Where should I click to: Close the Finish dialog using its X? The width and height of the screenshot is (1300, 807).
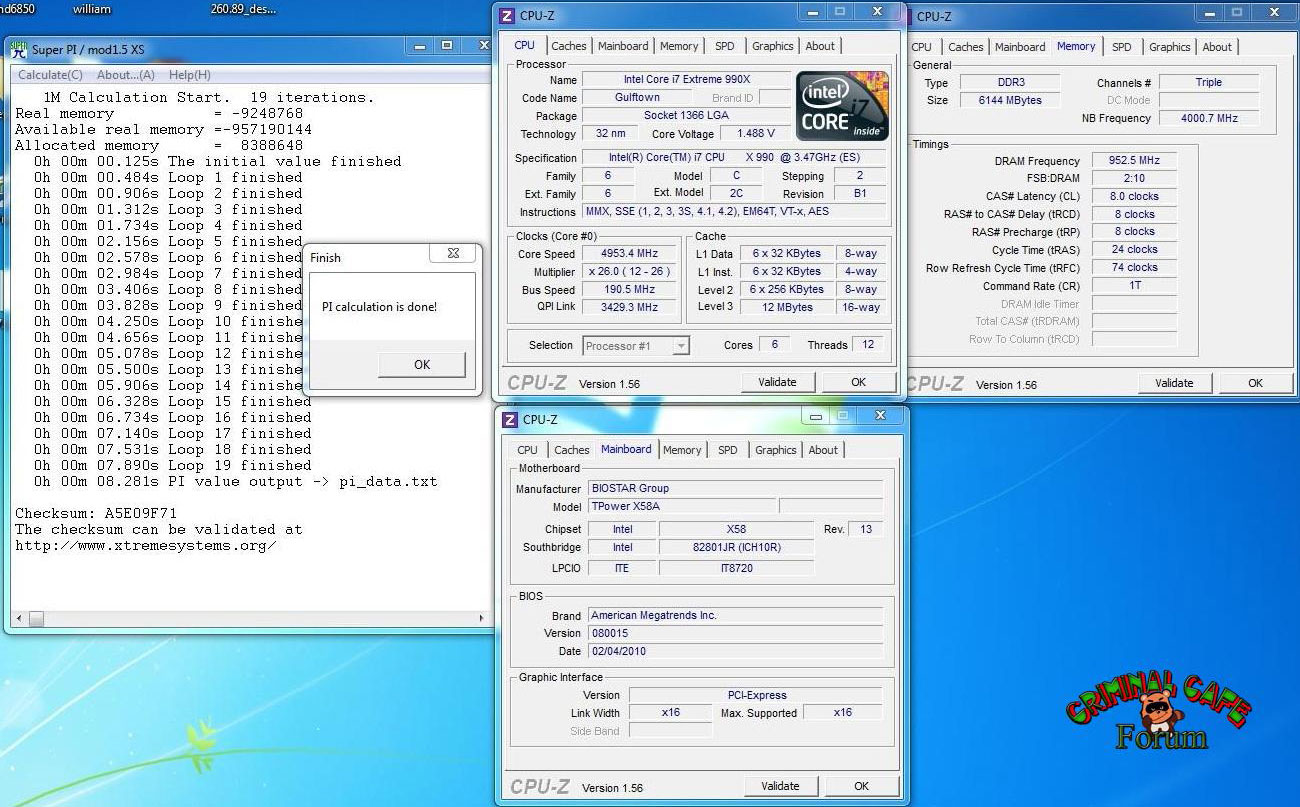tap(452, 254)
